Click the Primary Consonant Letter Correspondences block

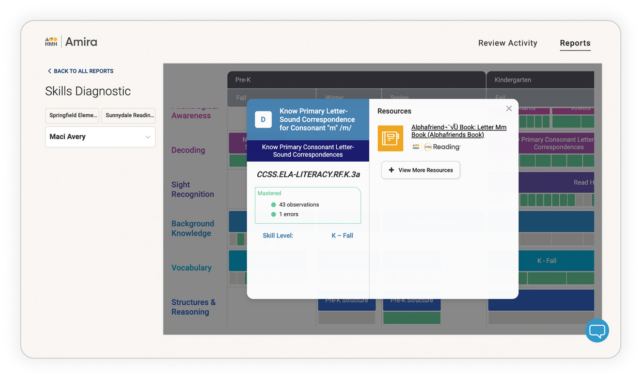tap(556, 143)
